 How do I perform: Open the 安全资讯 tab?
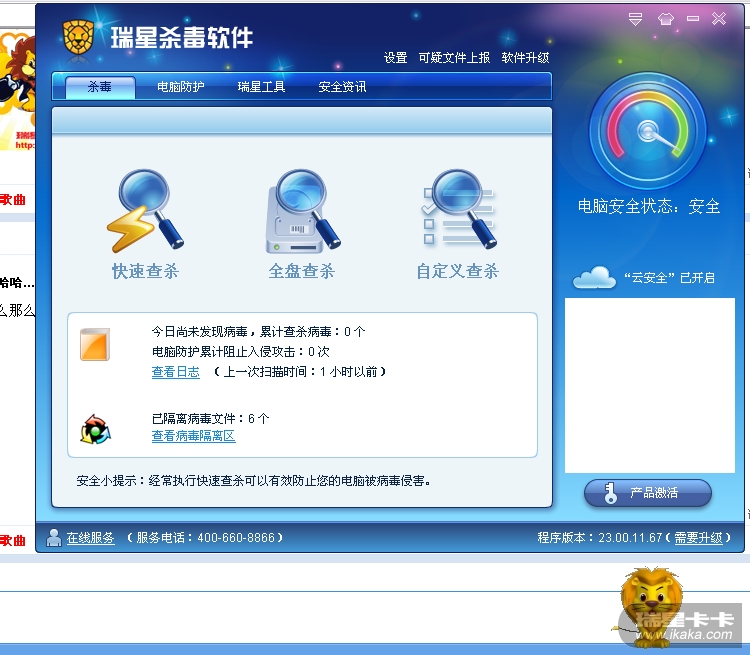(342, 87)
